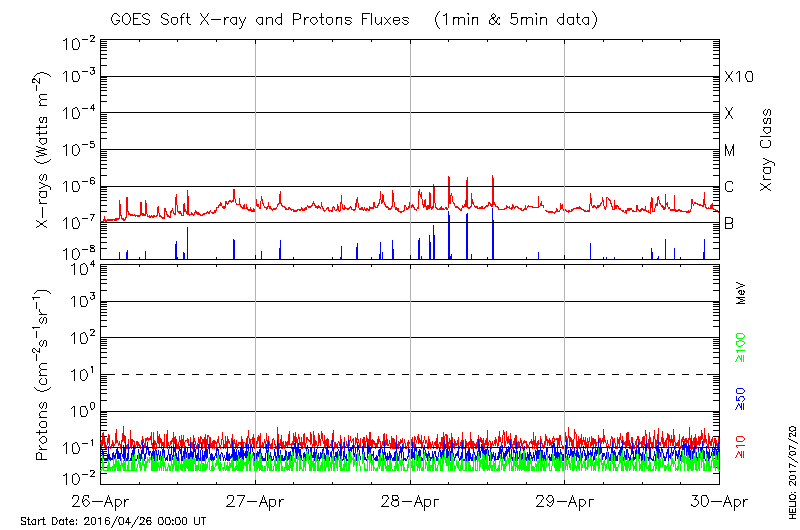
Task: Pick the 29-Apr date tick label
Action: click(565, 502)
